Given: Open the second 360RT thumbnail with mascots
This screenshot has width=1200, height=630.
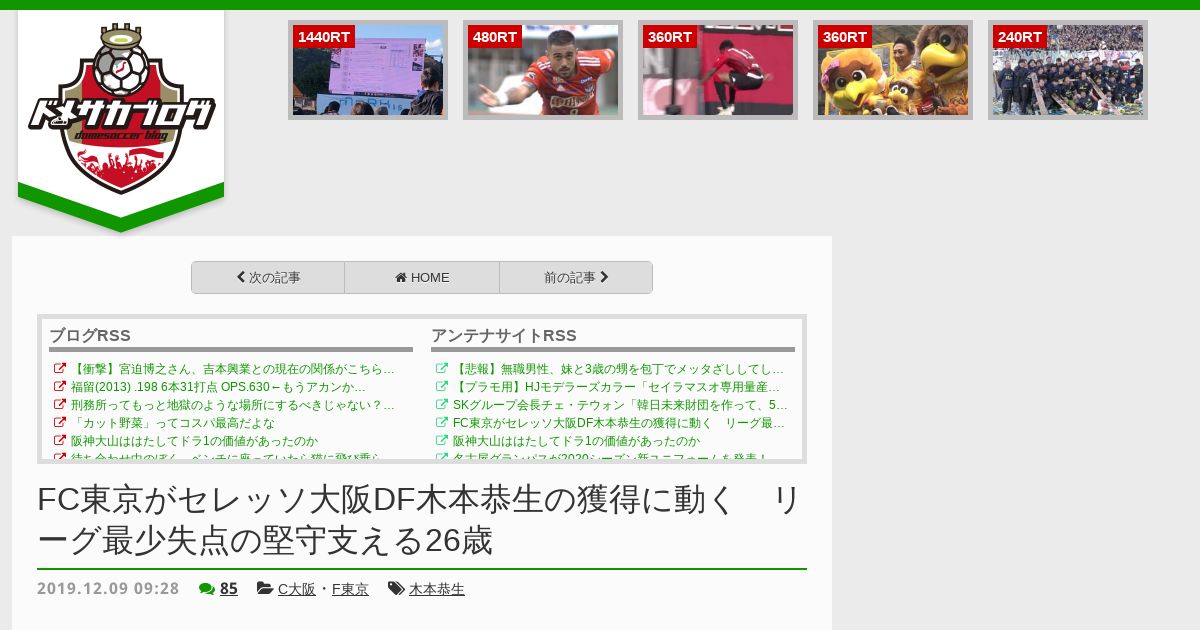Looking at the screenshot, I should point(893,70).
